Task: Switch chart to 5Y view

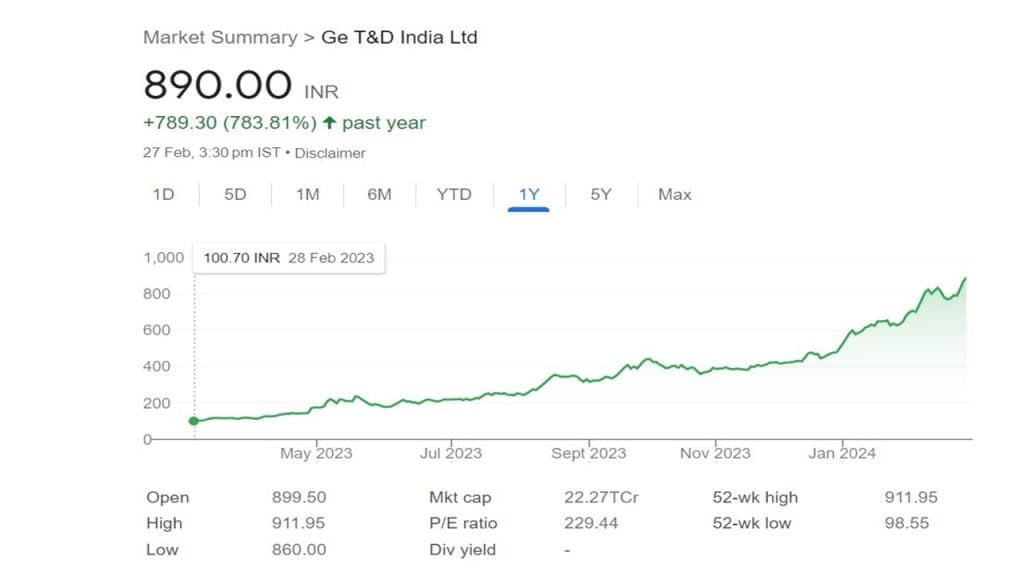Action: [600, 194]
